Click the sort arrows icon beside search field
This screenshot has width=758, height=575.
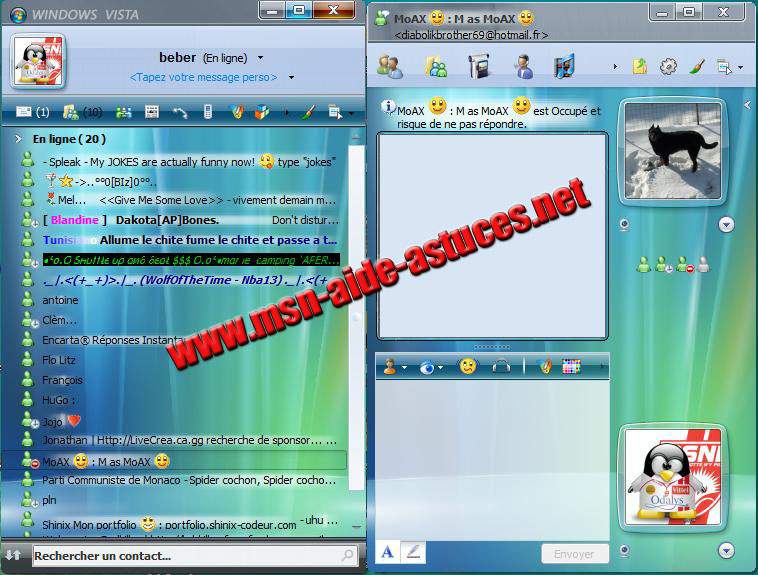(x=14, y=555)
